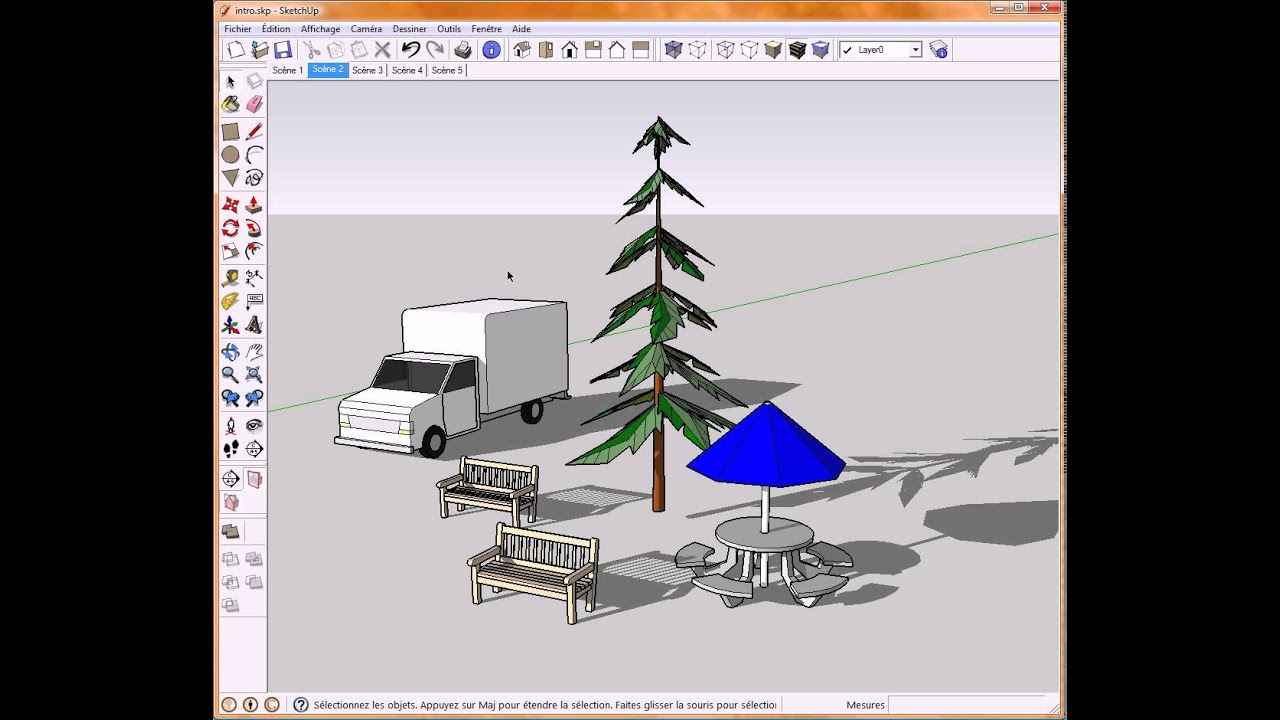Select the pink Eraser tool

pyautogui.click(x=254, y=104)
